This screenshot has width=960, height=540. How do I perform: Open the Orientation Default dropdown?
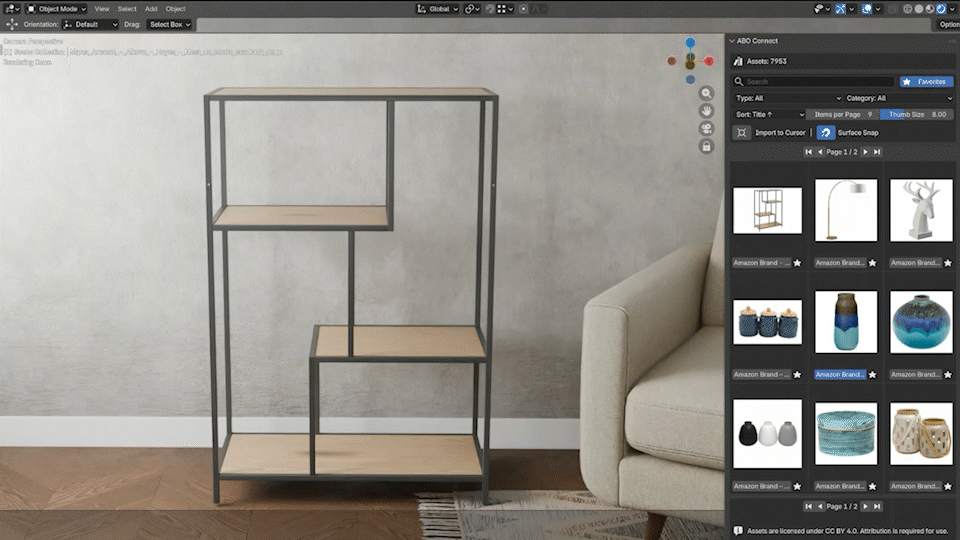(x=90, y=24)
